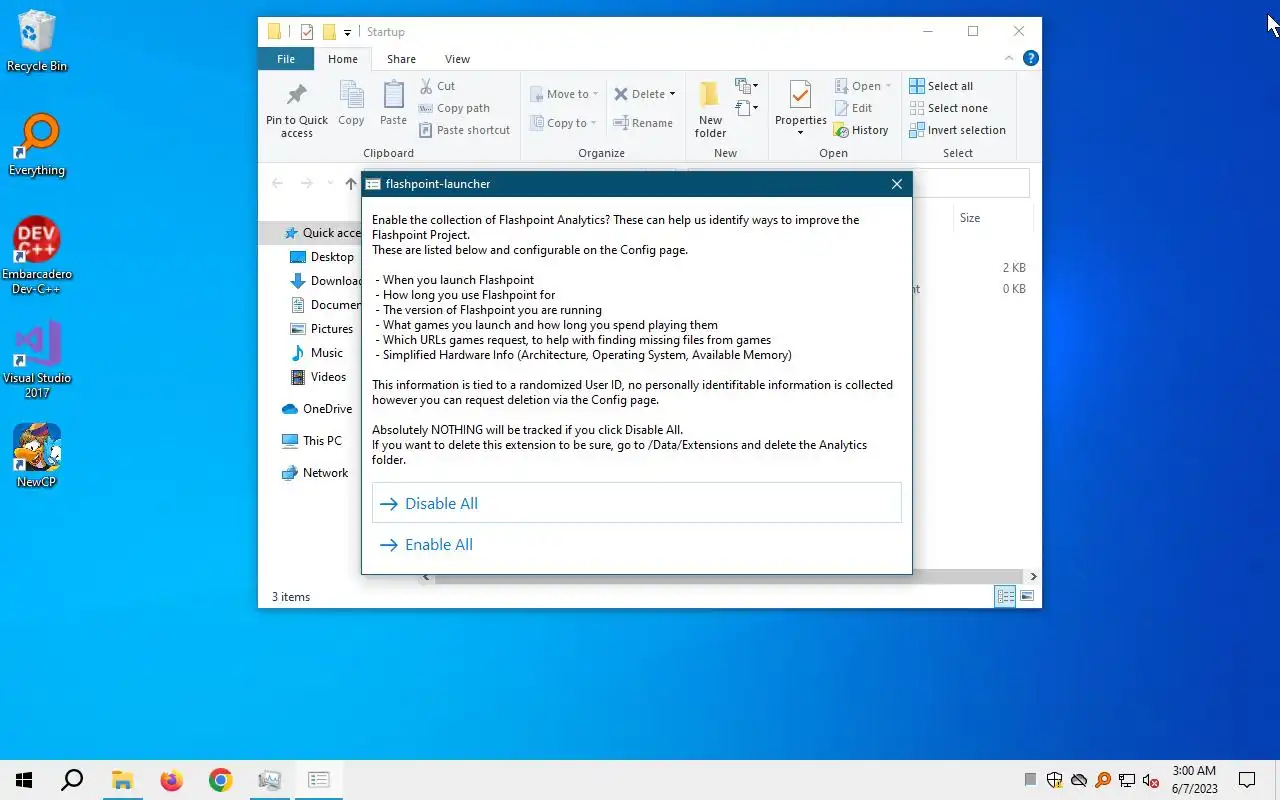
Task: Select OneDrive in navigation pane
Action: click(x=317, y=409)
